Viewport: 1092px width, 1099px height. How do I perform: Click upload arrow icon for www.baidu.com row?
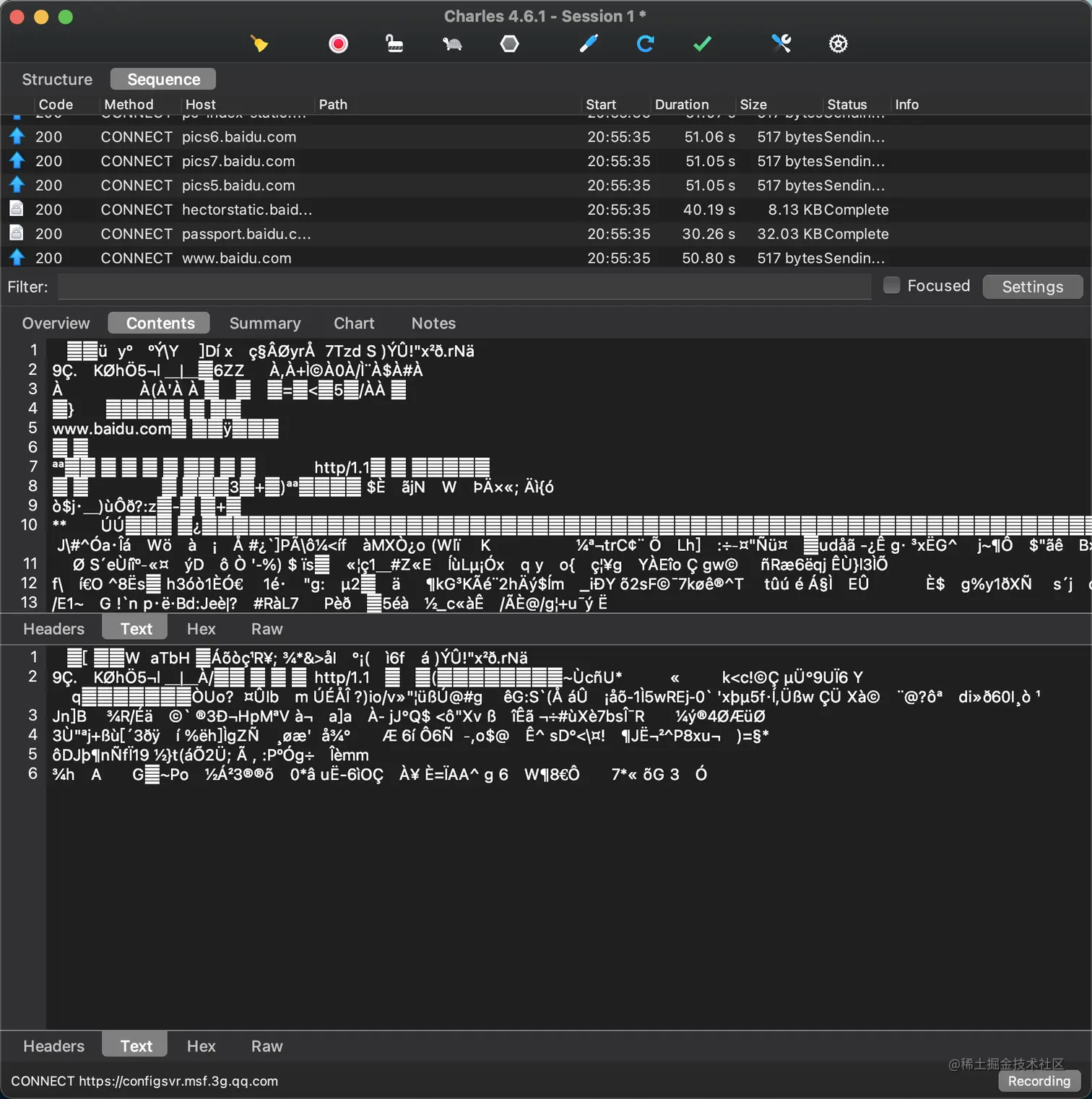17,257
